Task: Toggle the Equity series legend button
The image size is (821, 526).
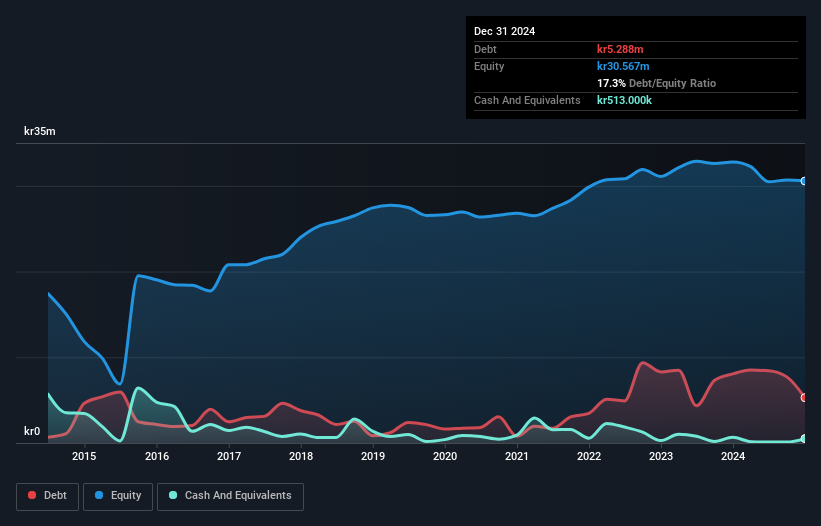Action: pos(118,496)
